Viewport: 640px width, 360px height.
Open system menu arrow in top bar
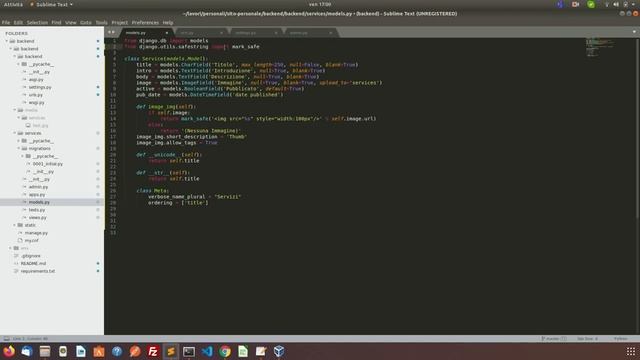point(633,4)
